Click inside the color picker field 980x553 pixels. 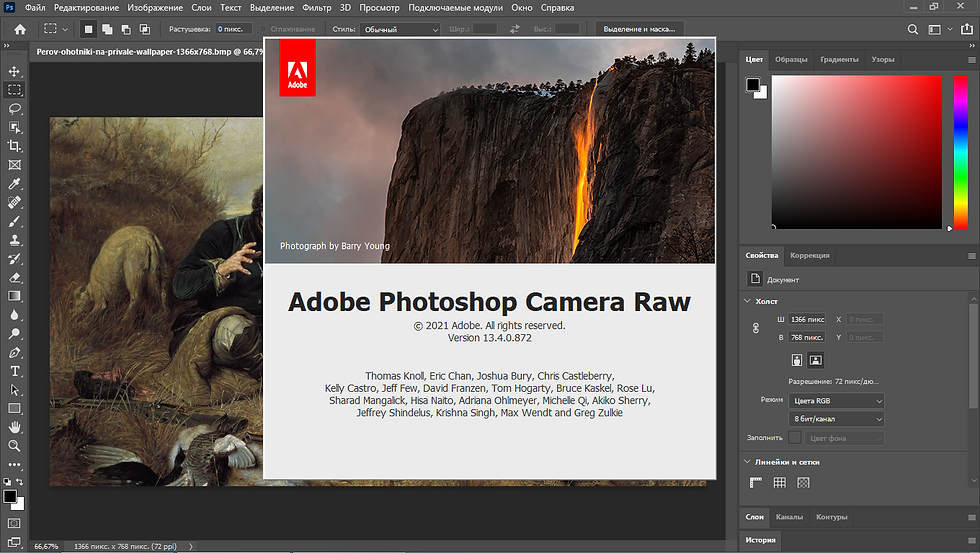(856, 152)
